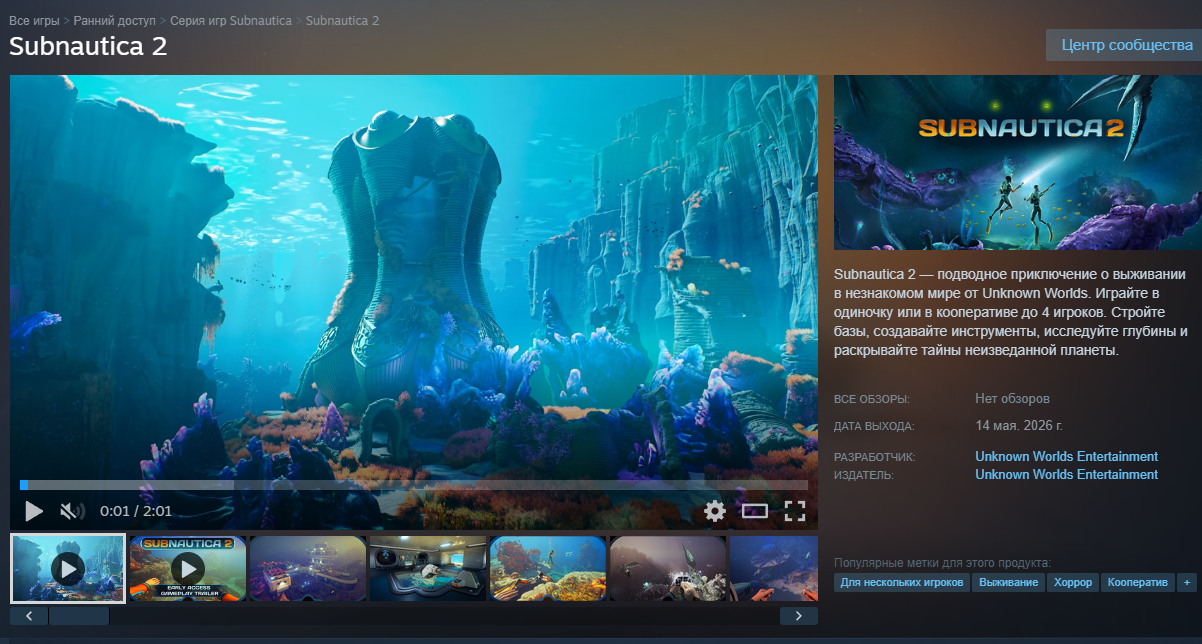Select the Кооператив tag
This screenshot has width=1202, height=644.
(1138, 582)
